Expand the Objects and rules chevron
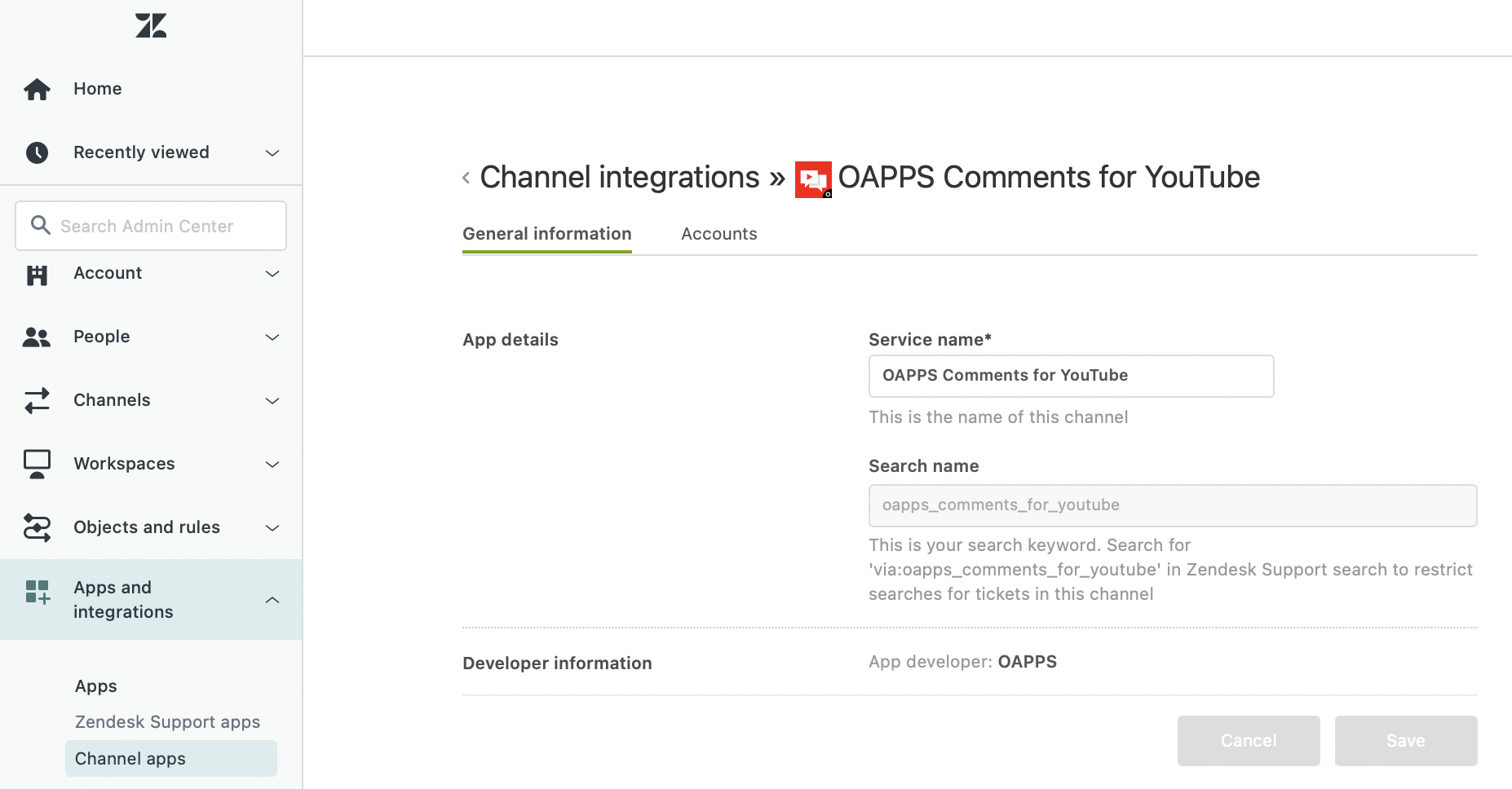 click(272, 528)
